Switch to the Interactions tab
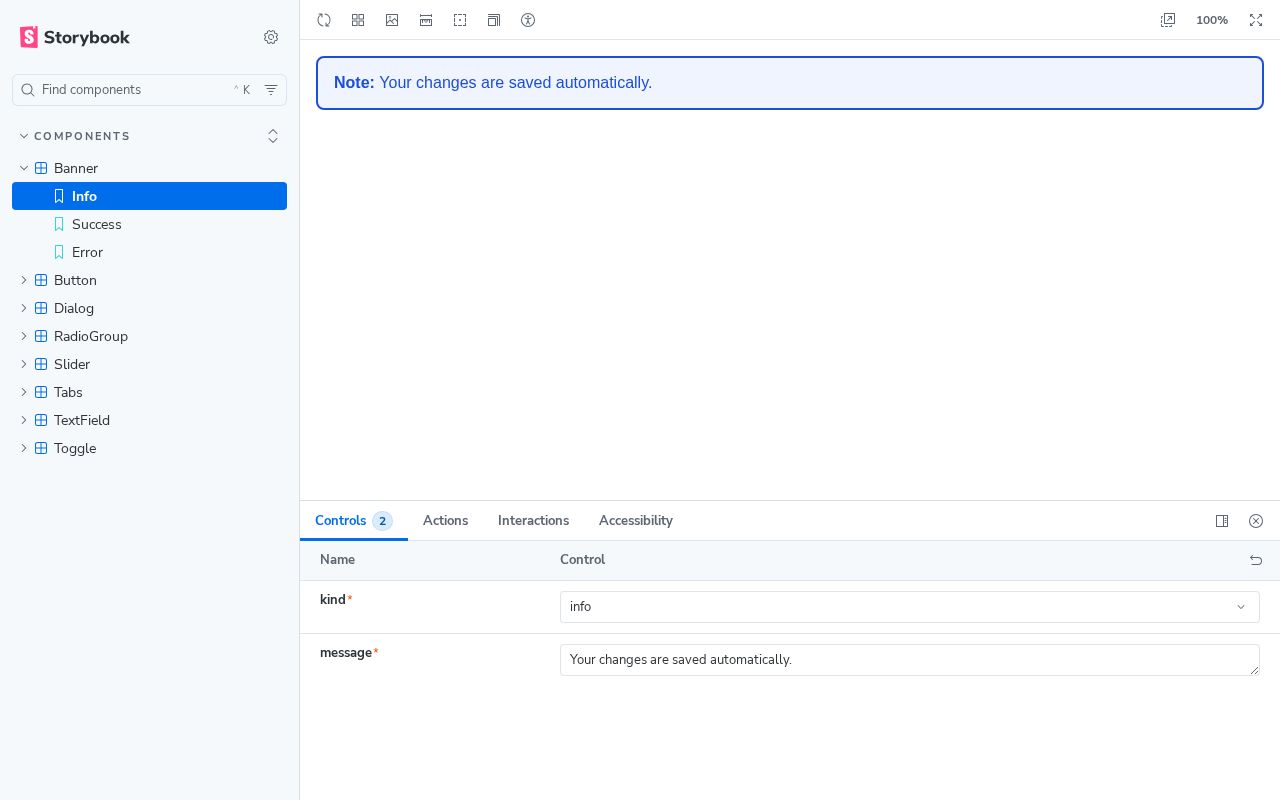This screenshot has width=1280, height=800. [533, 521]
